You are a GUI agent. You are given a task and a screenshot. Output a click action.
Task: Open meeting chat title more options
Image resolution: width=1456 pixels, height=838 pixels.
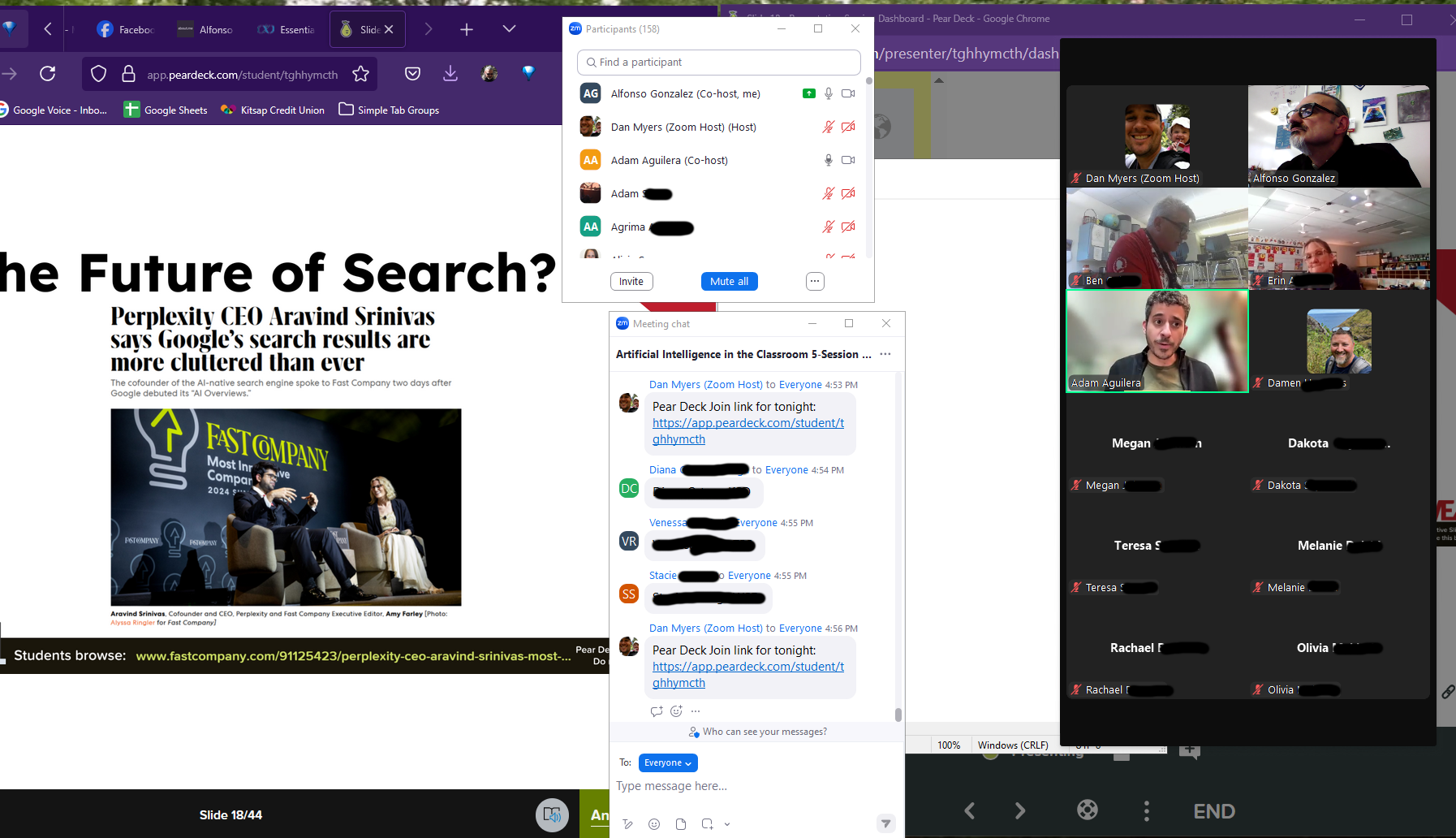(885, 354)
